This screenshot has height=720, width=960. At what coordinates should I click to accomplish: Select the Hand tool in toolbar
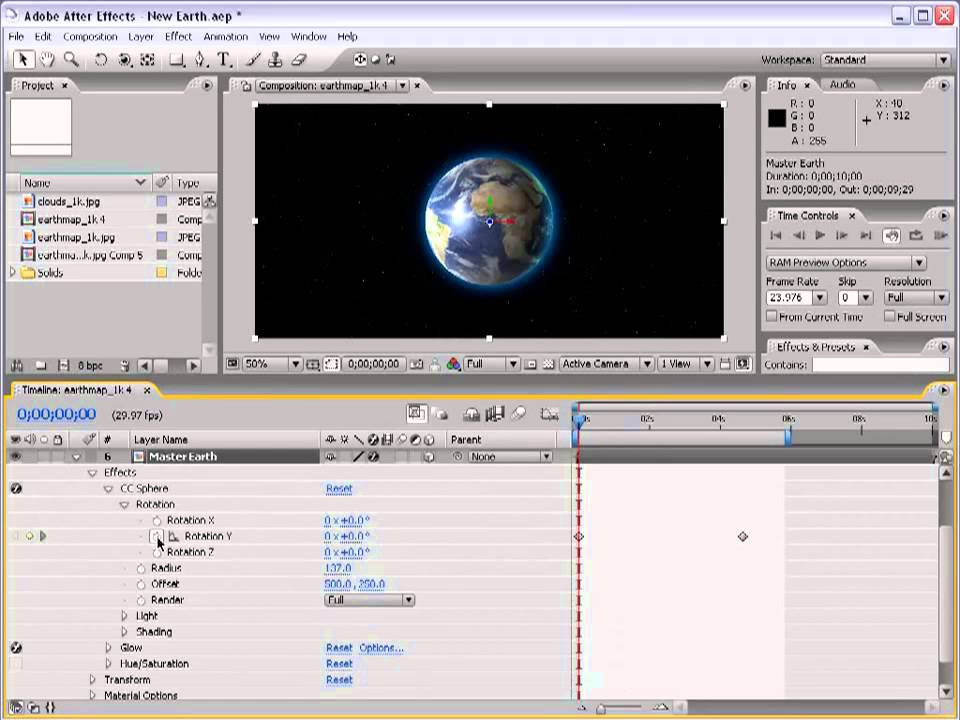click(x=47, y=60)
